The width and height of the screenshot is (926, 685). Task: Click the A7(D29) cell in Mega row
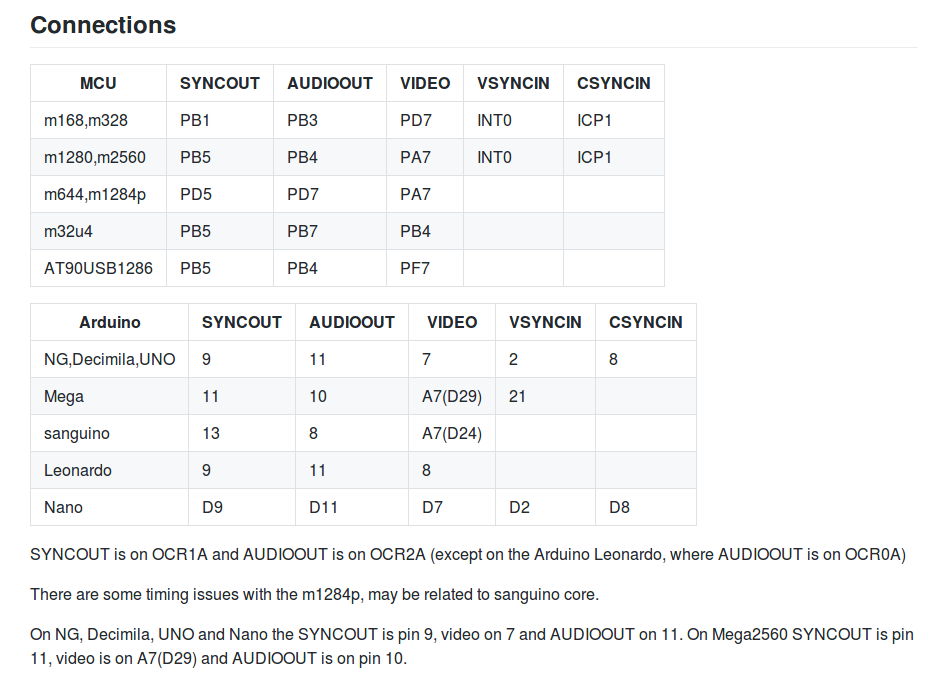[452, 397]
